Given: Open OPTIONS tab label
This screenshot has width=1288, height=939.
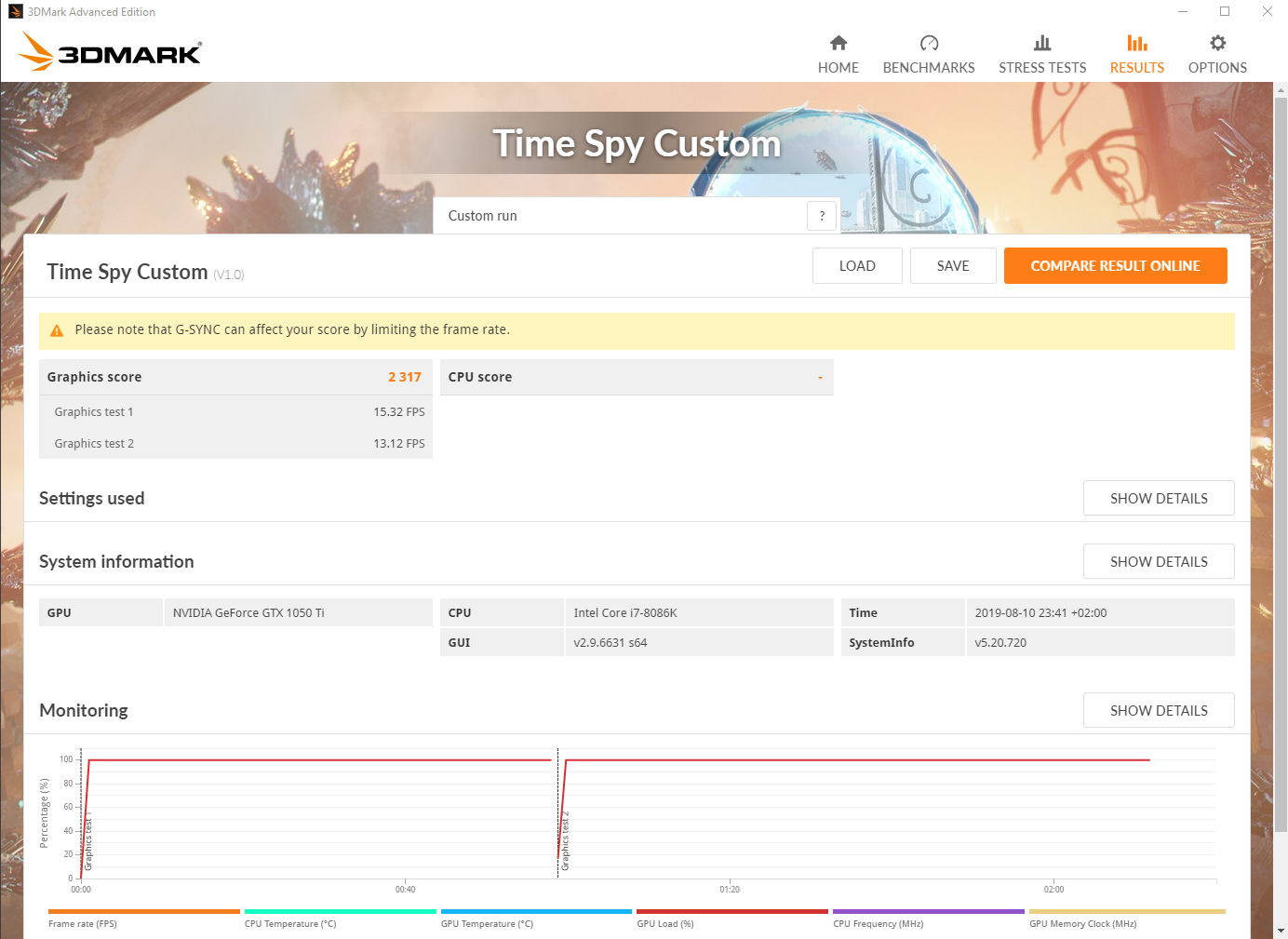Looking at the screenshot, I should (1217, 68).
